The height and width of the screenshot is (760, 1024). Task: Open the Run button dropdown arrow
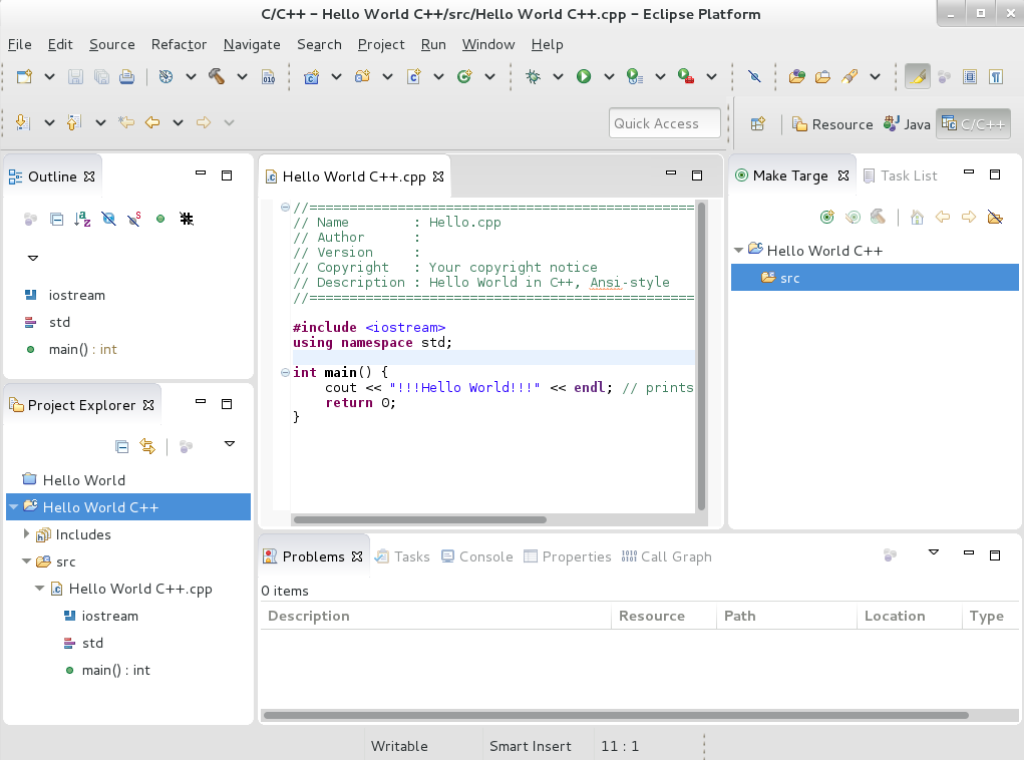click(x=608, y=76)
